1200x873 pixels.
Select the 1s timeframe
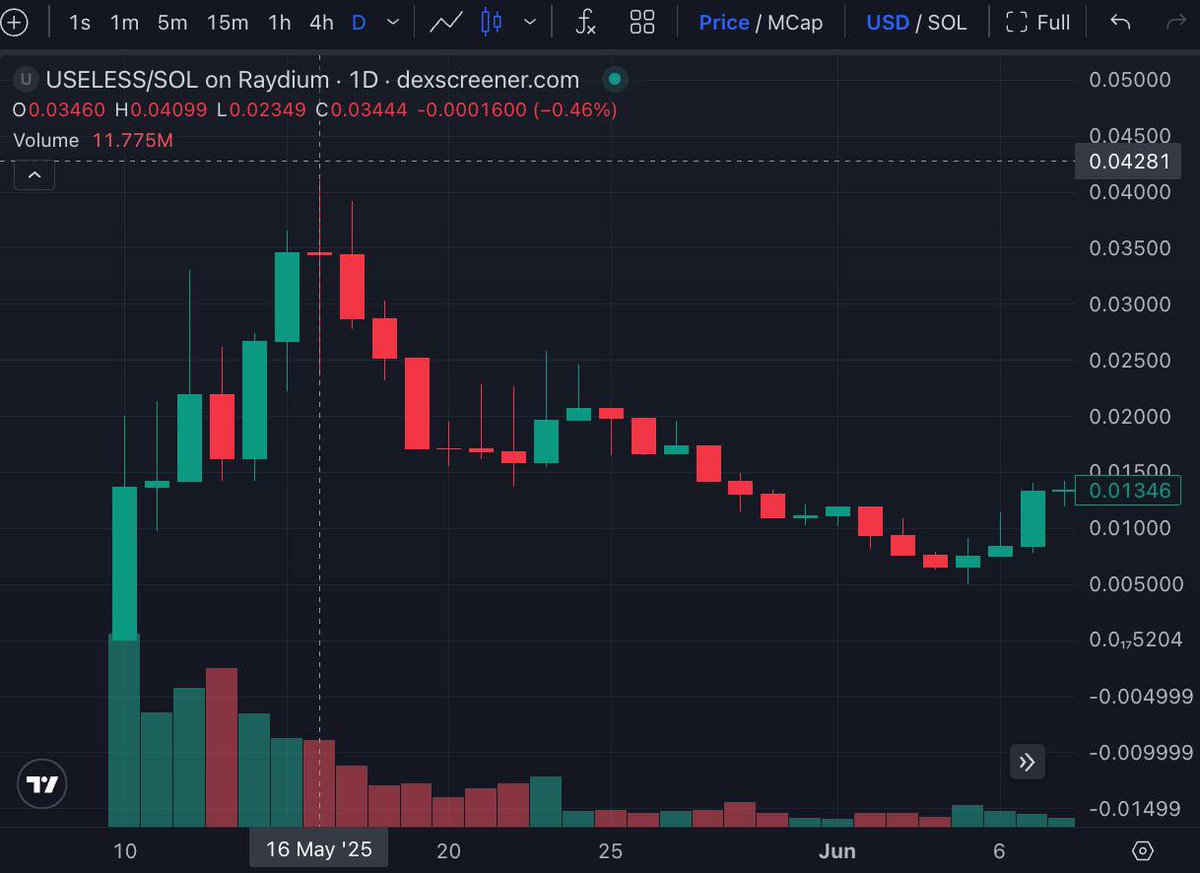point(80,22)
